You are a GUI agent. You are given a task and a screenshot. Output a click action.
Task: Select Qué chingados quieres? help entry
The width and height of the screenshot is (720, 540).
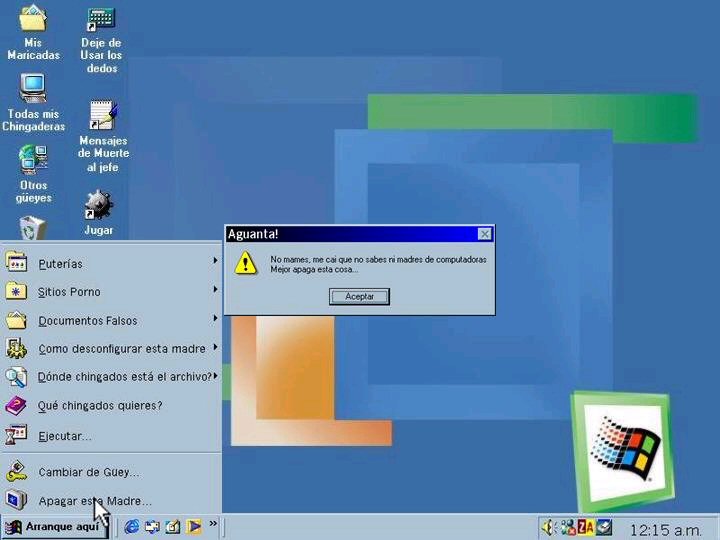[x=99, y=406]
